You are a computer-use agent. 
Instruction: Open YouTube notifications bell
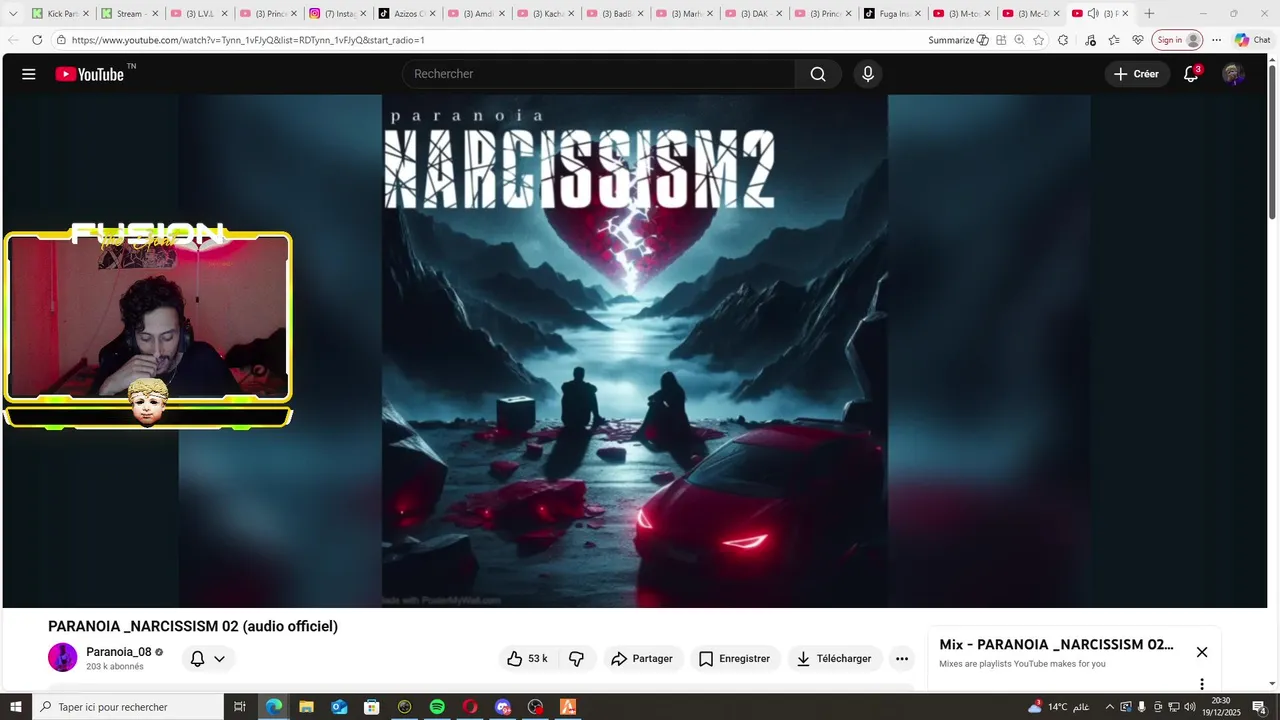coord(1191,74)
